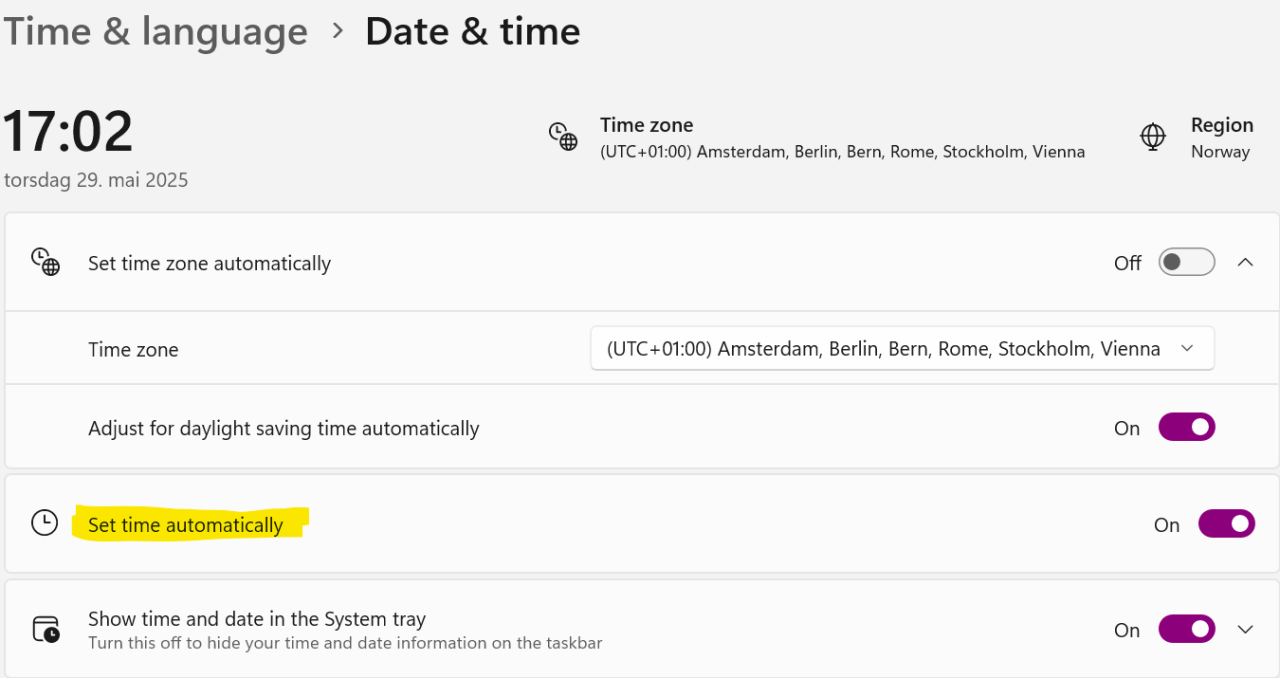Click the calendar-clock icon for System tray setting
Image resolution: width=1280 pixels, height=678 pixels.
[45, 629]
